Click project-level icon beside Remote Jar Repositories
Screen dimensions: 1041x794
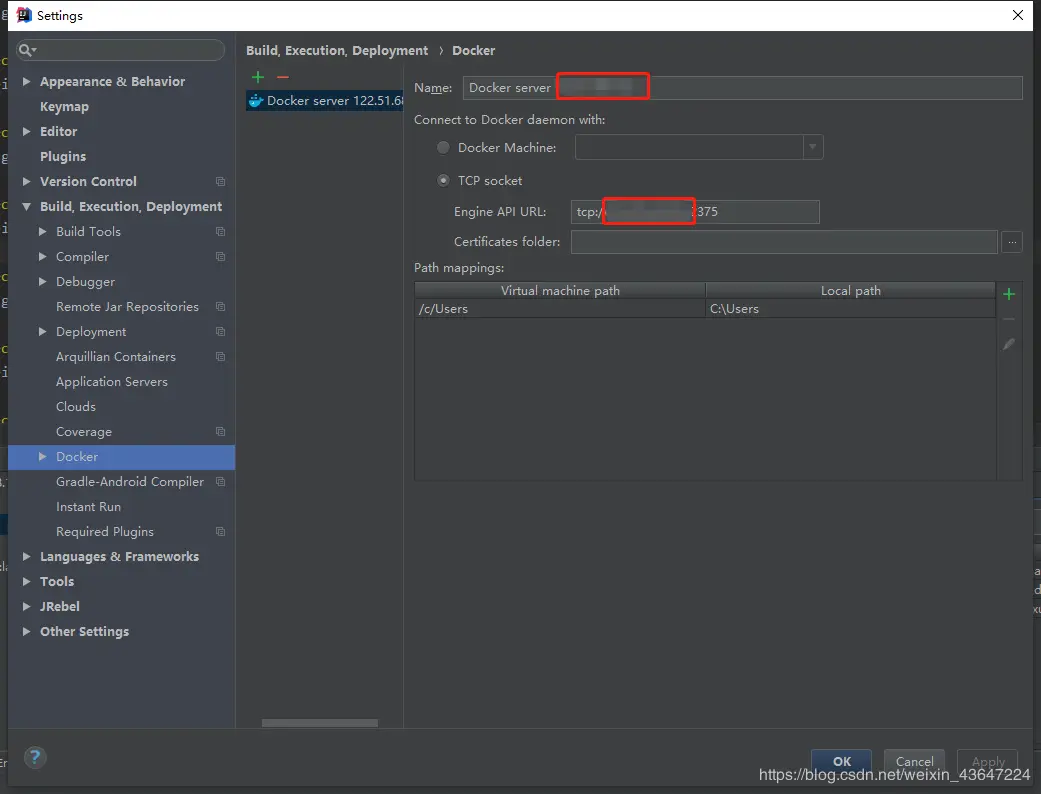pyautogui.click(x=220, y=307)
